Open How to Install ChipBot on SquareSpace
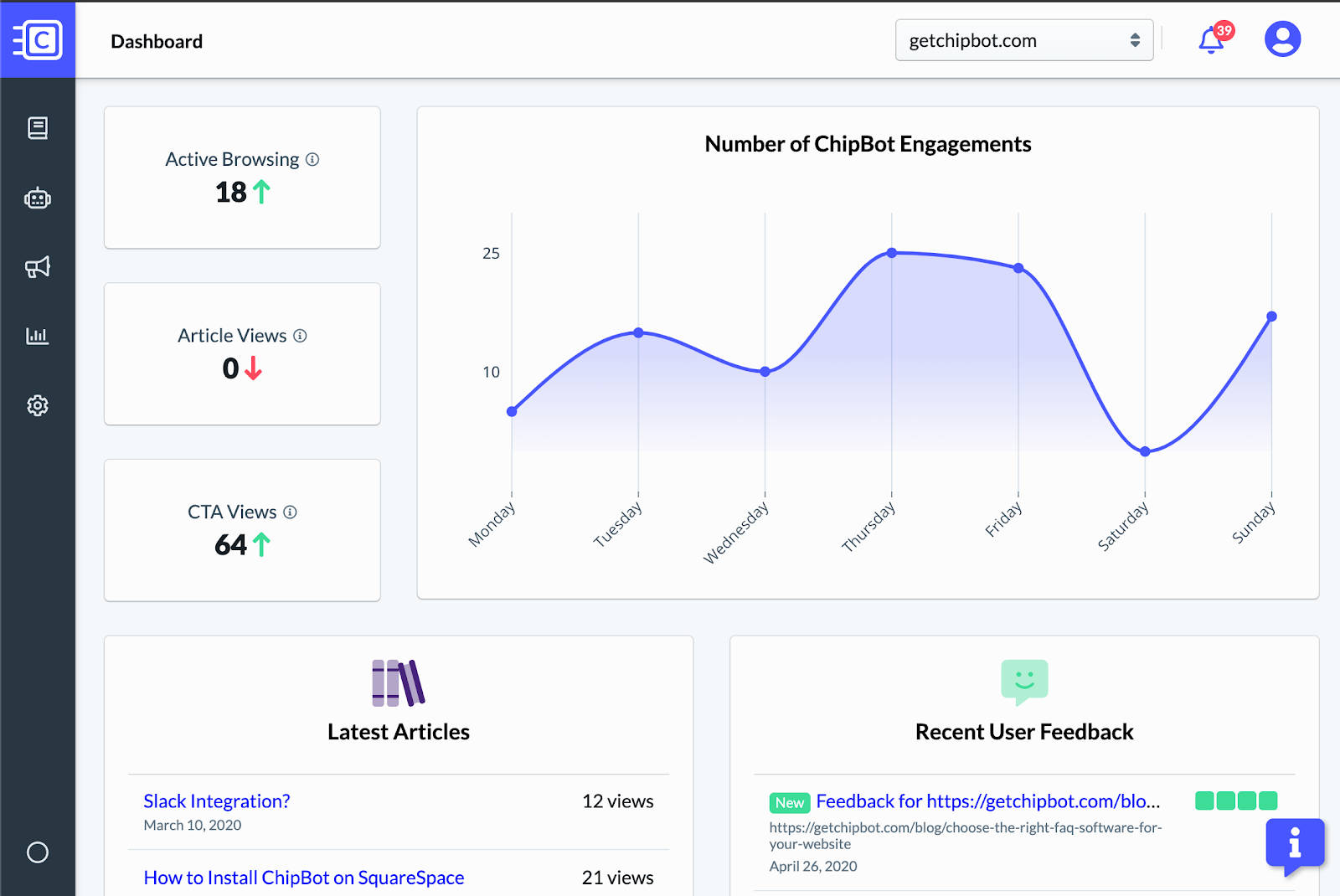Screen dimensions: 1340x896 pyautogui.click(x=303, y=878)
